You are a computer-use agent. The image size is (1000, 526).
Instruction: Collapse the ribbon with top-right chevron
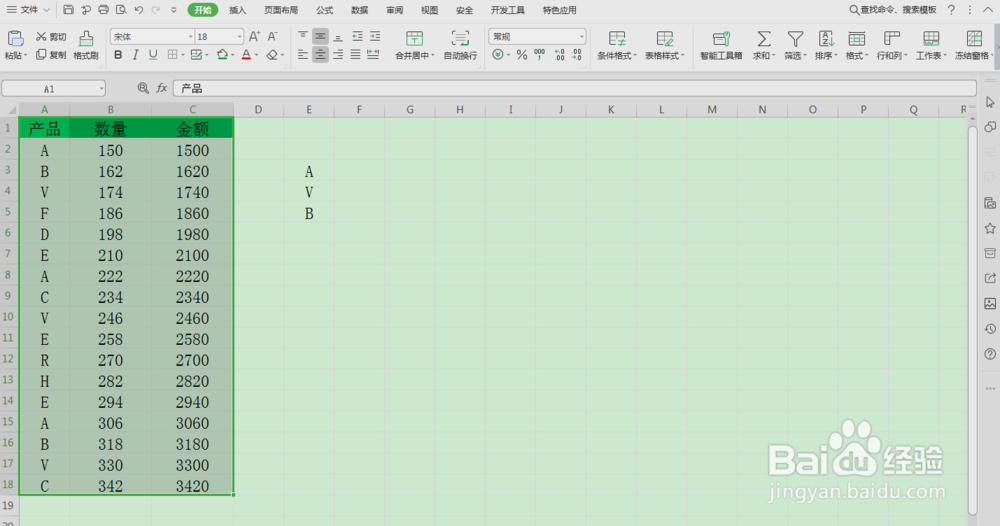pos(987,10)
